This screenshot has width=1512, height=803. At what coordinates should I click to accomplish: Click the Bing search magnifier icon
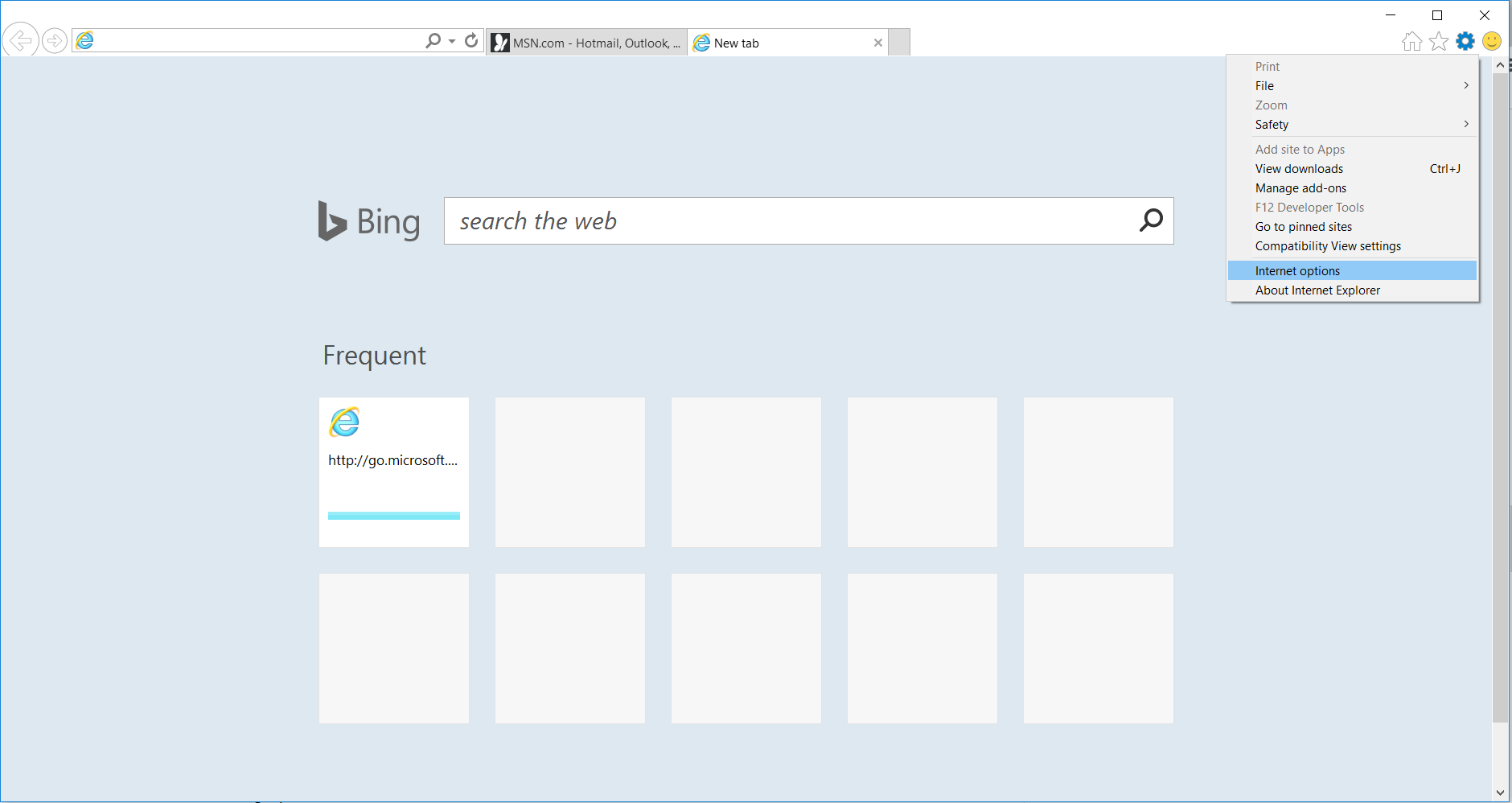[x=1151, y=220]
